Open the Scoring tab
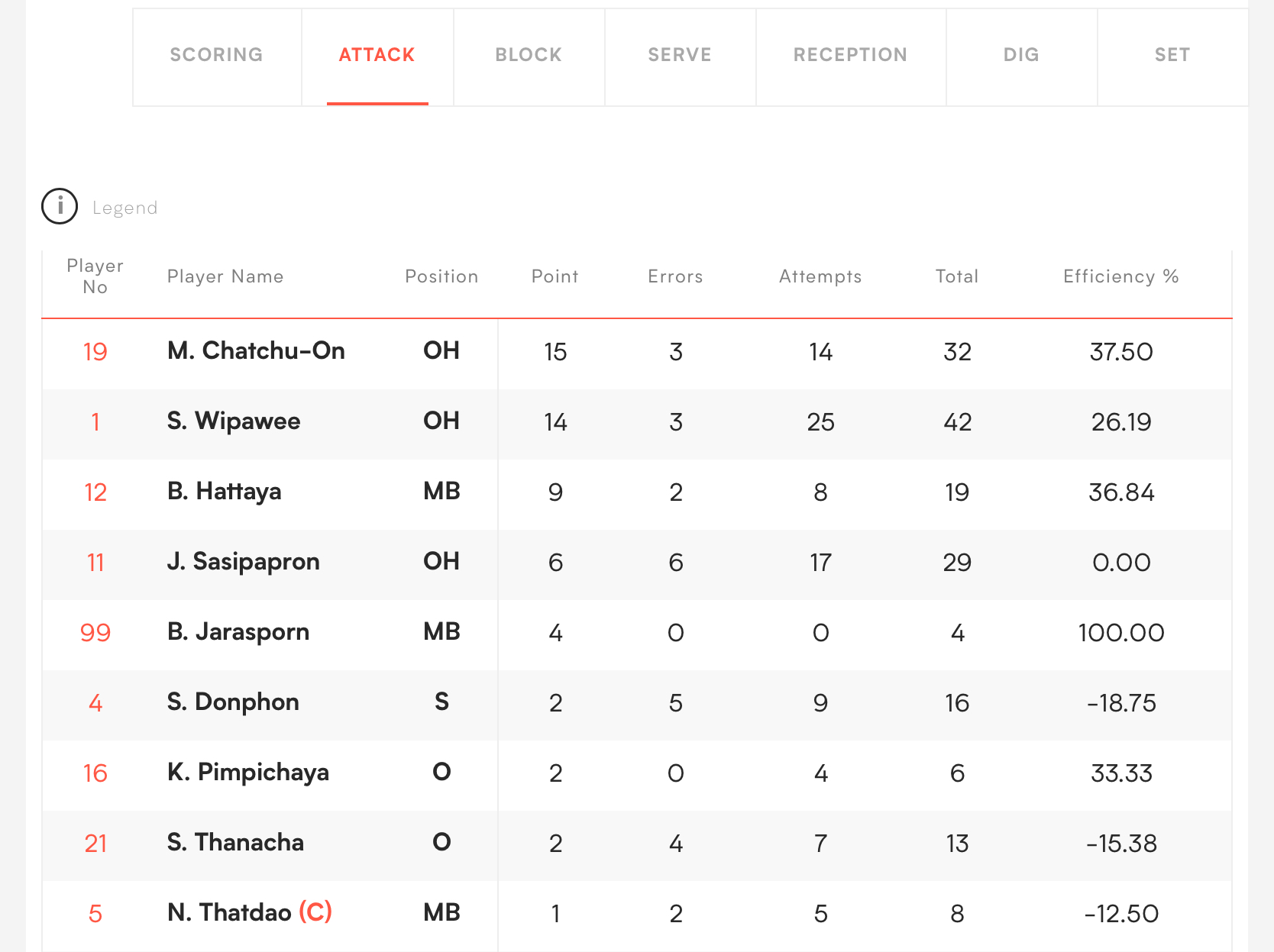 (x=216, y=55)
